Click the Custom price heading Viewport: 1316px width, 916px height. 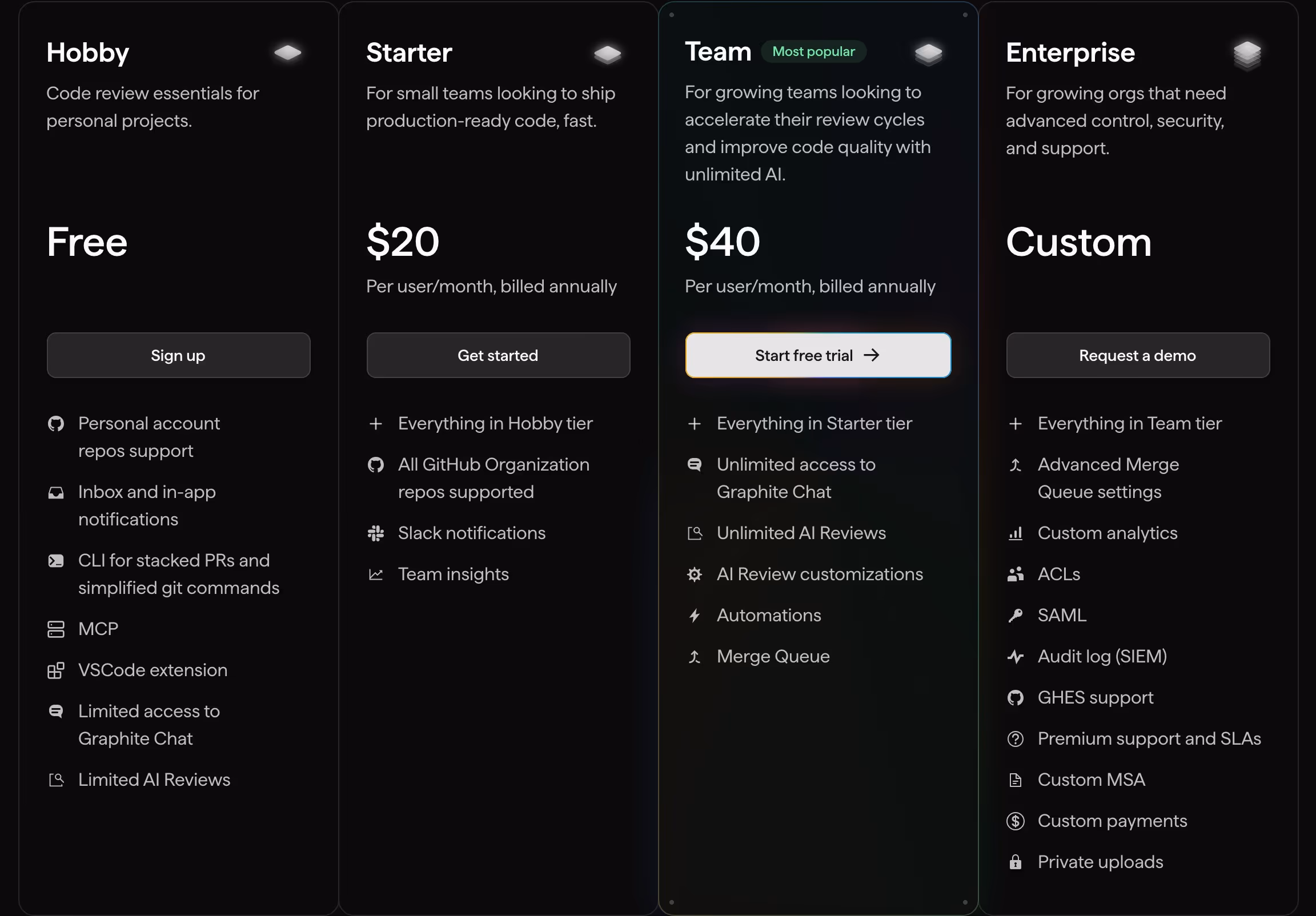(1078, 242)
